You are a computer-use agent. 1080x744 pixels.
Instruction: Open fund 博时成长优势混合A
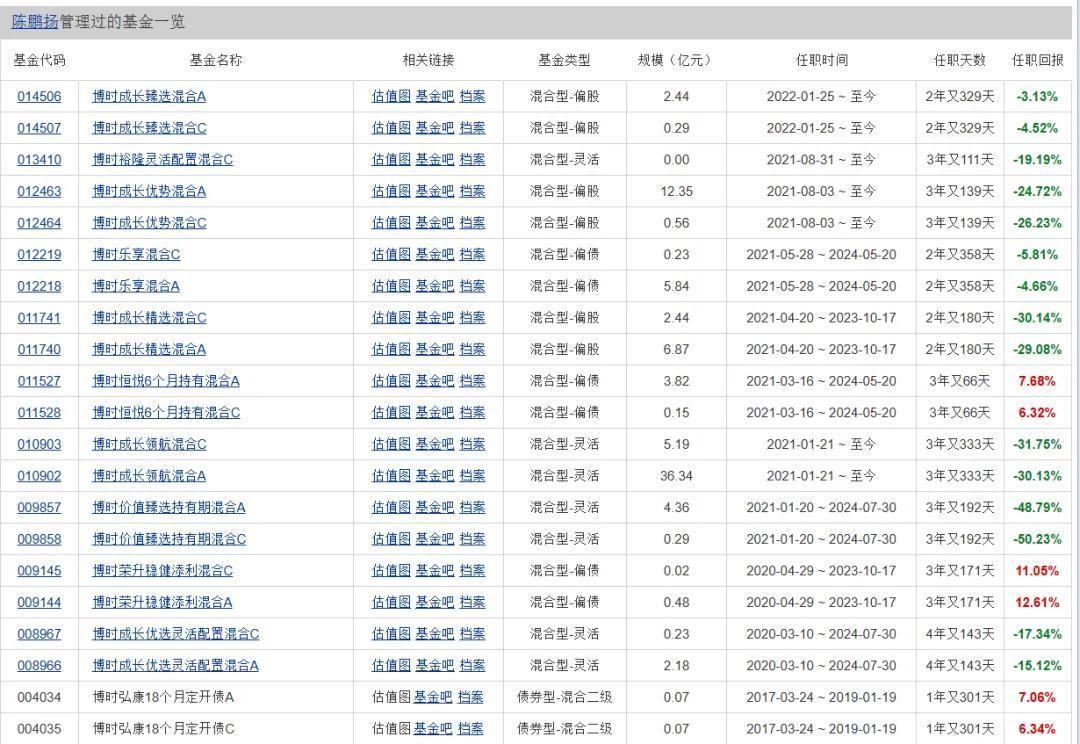pos(149,192)
